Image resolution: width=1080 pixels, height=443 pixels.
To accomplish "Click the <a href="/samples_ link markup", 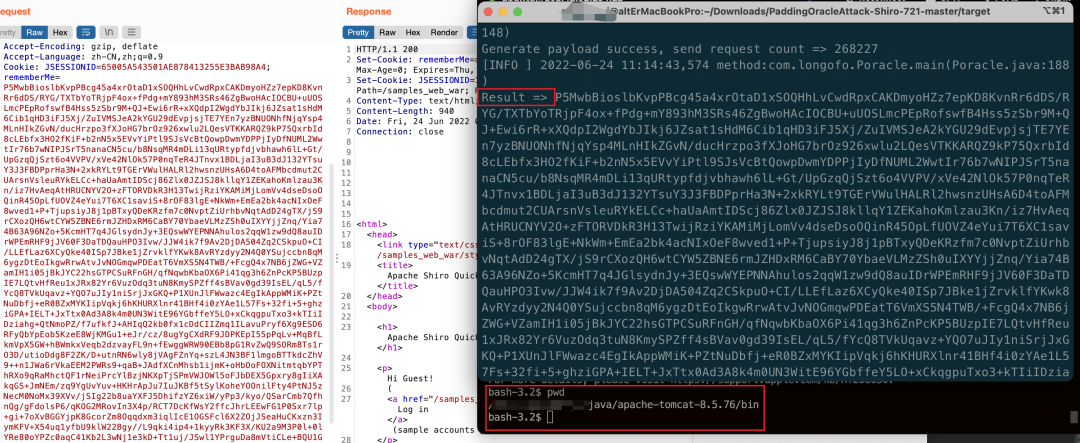I will click(x=432, y=398).
